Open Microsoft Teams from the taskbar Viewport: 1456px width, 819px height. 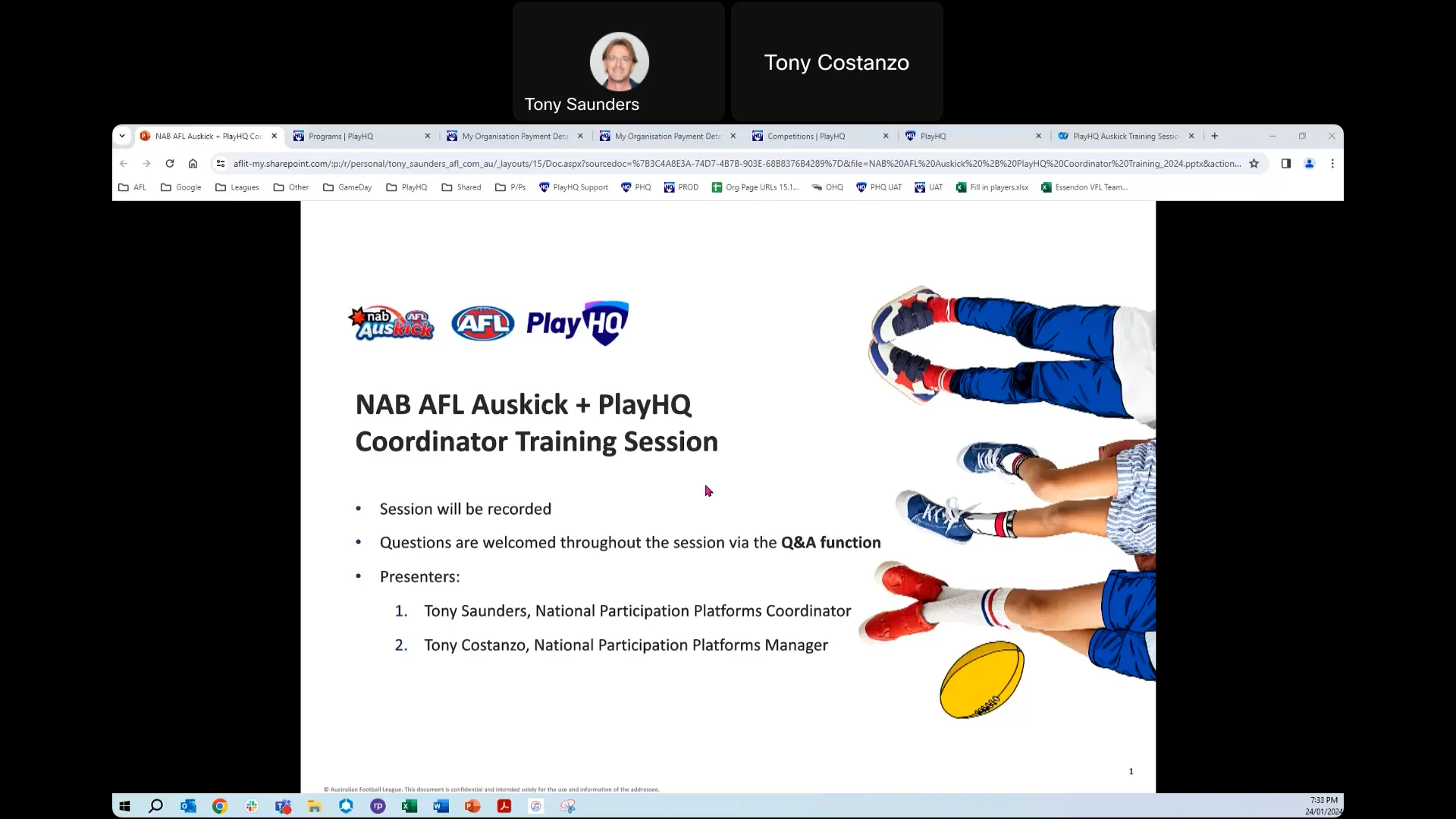(283, 806)
